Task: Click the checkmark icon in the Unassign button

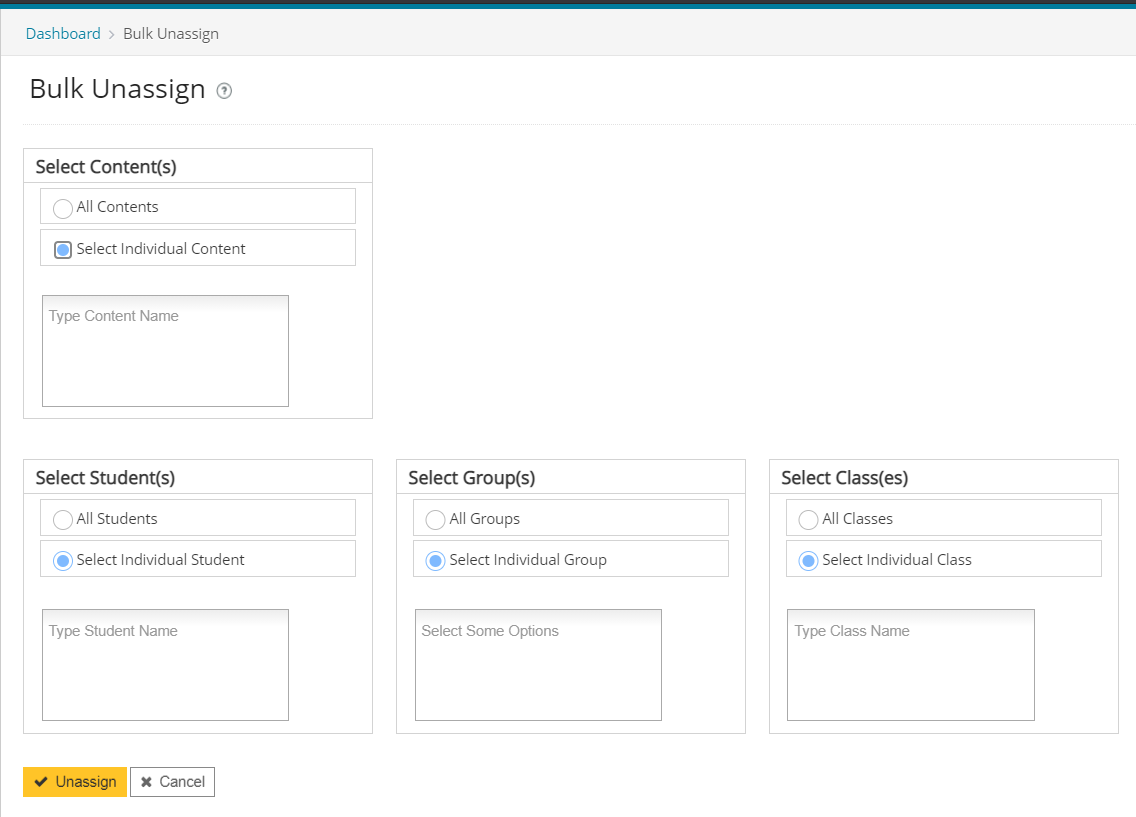Action: point(41,781)
